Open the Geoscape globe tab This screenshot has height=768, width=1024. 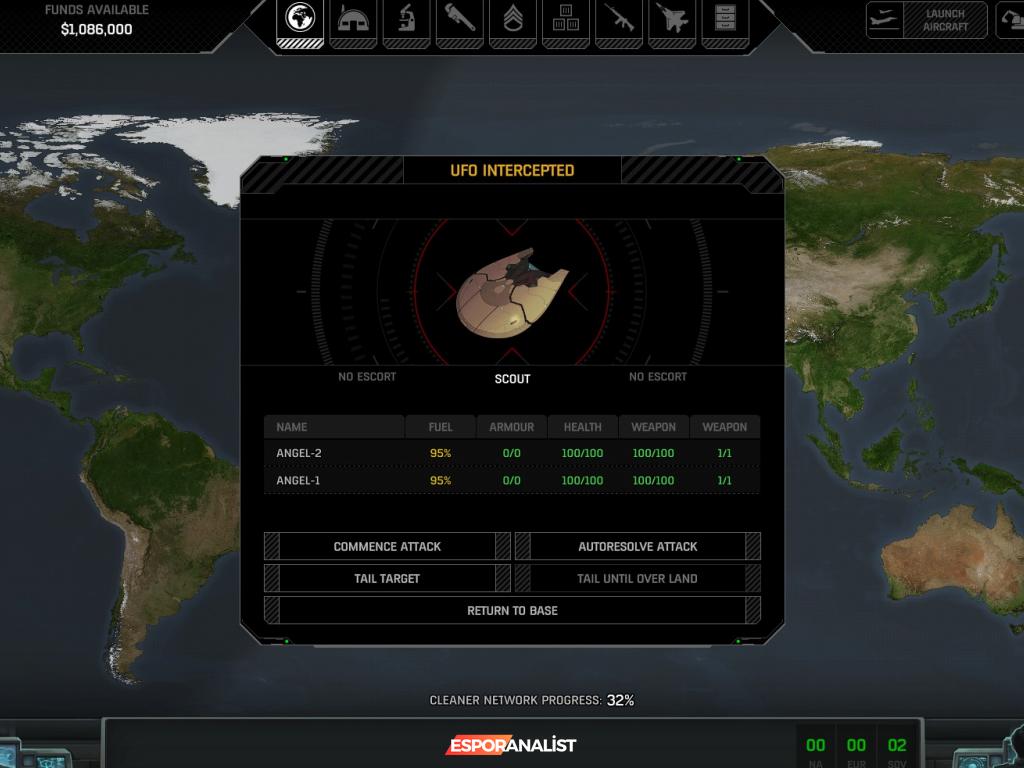pos(299,19)
